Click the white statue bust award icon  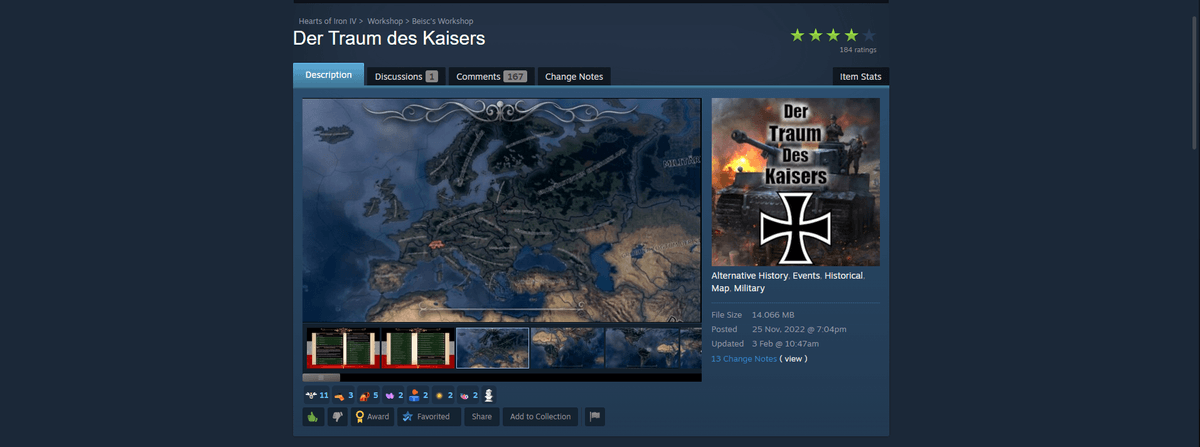point(489,395)
